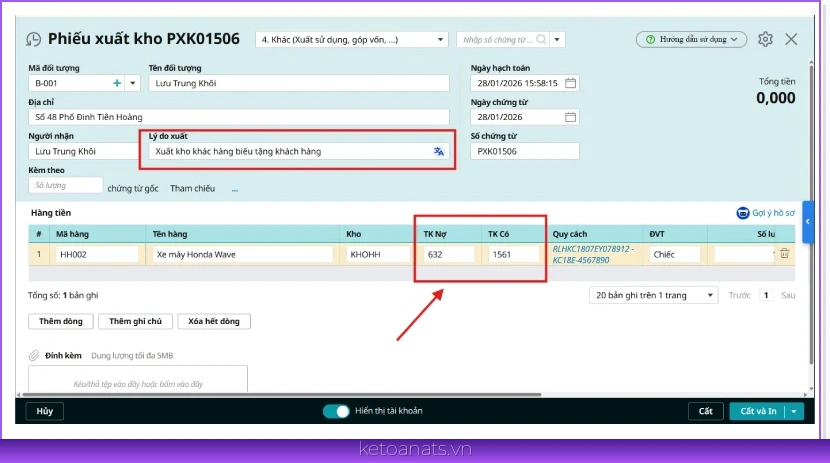Go to Trước page
This screenshot has width=830, height=463.
pyautogui.click(x=739, y=295)
